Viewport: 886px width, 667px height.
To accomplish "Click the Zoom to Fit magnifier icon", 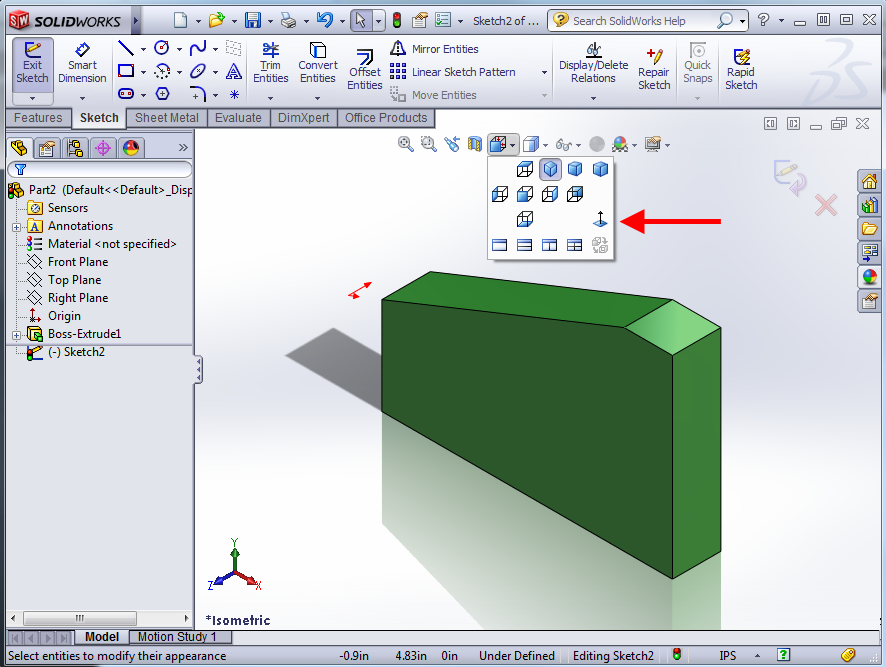I will point(406,144).
